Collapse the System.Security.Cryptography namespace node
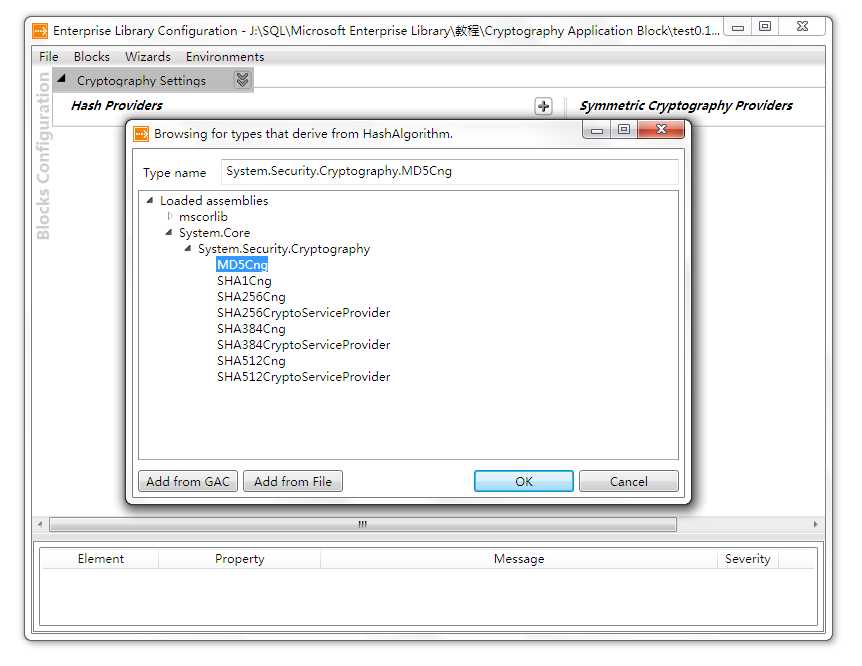 [x=188, y=249]
